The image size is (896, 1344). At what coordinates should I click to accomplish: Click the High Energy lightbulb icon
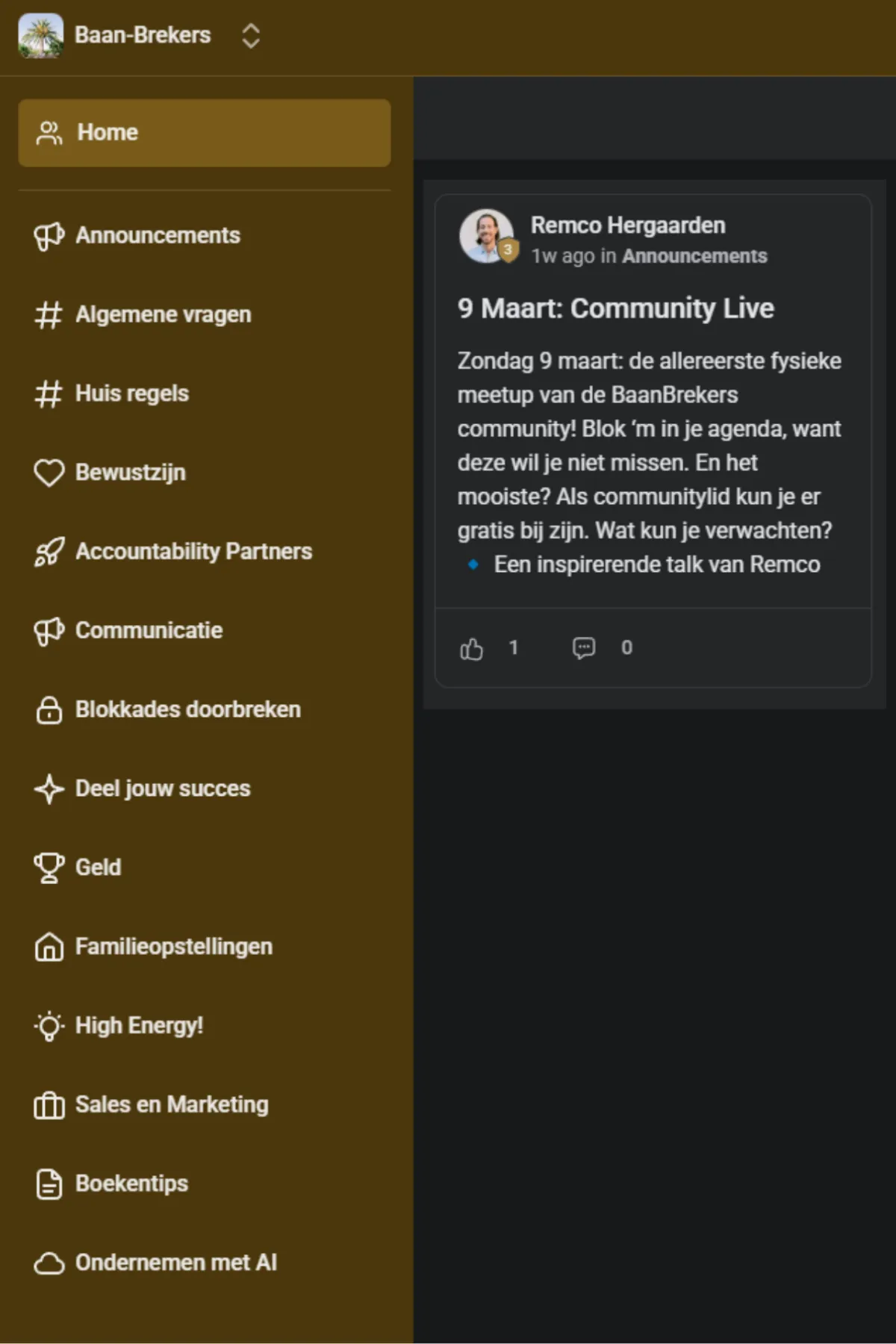(x=49, y=1026)
